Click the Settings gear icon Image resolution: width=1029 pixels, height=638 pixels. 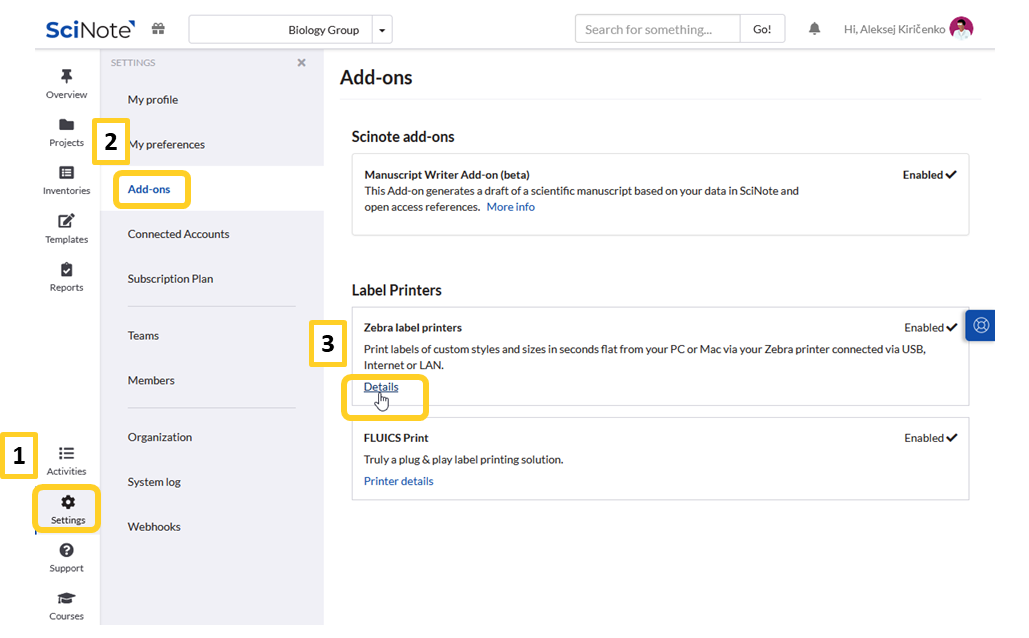pyautogui.click(x=68, y=502)
